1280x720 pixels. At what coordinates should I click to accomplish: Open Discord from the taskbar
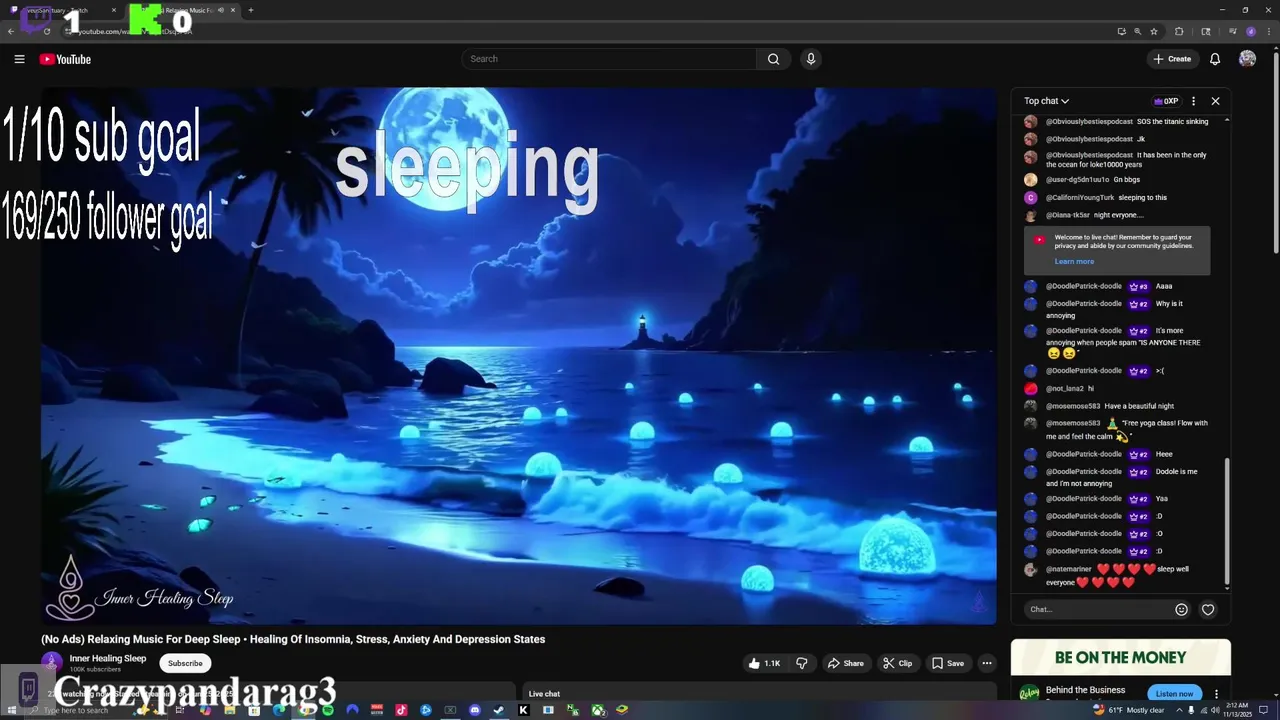pyautogui.click(x=475, y=710)
